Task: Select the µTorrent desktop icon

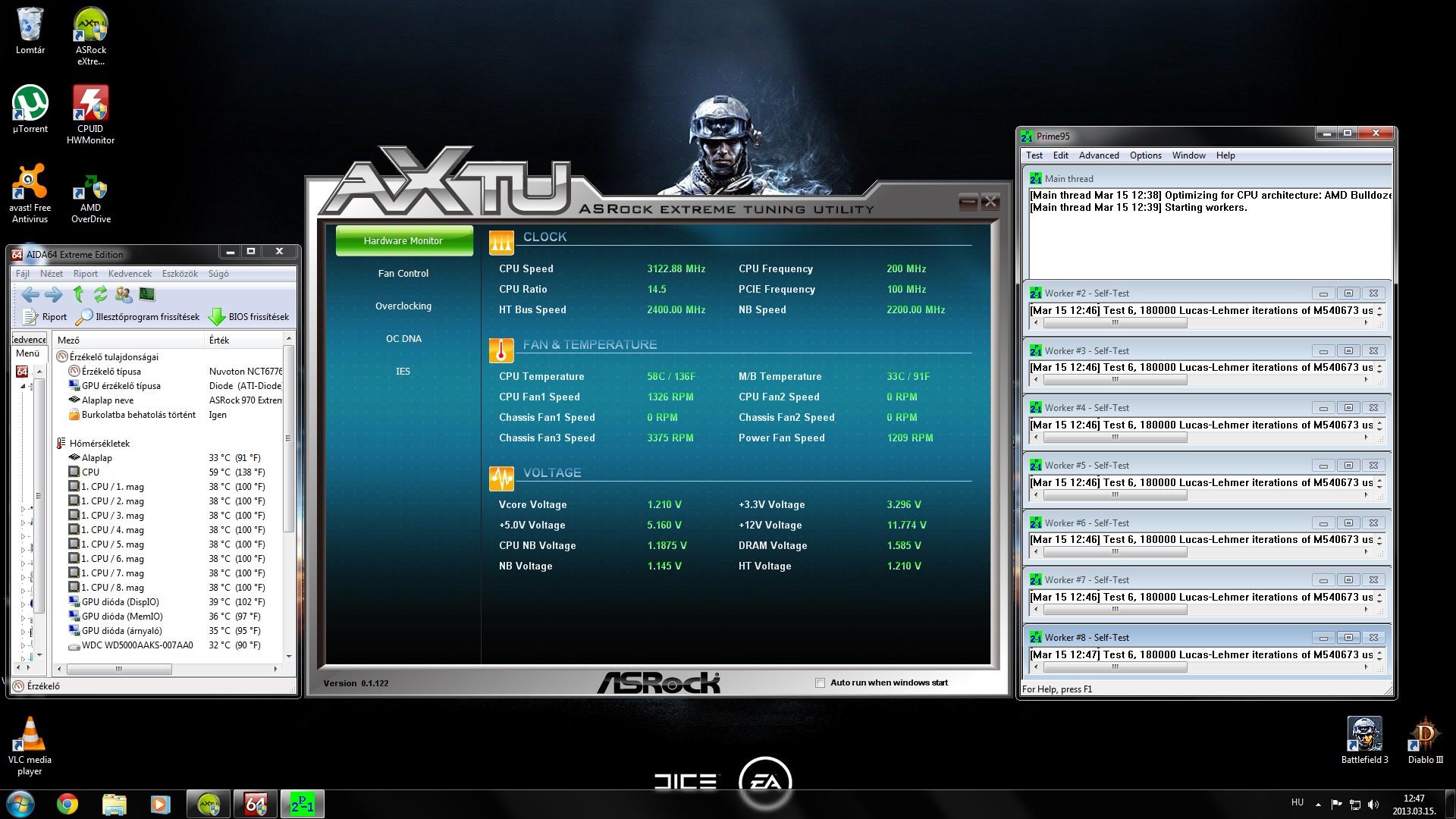Action: (x=30, y=110)
